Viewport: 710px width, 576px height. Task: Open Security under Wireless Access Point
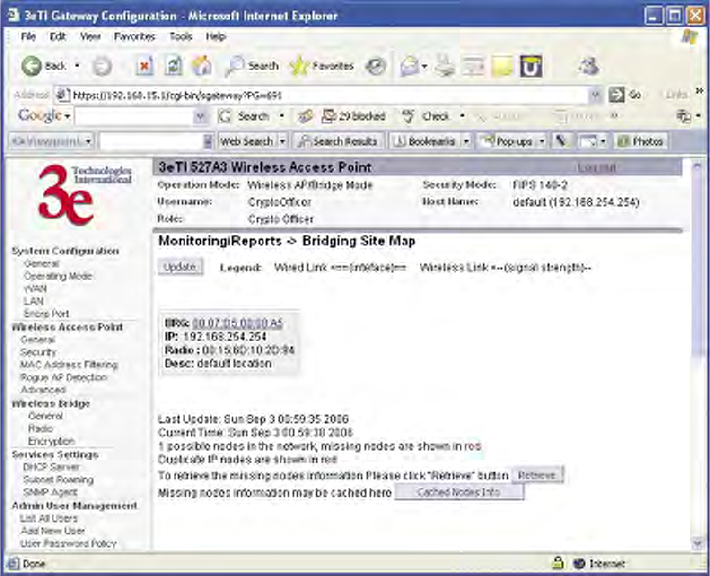click(38, 352)
